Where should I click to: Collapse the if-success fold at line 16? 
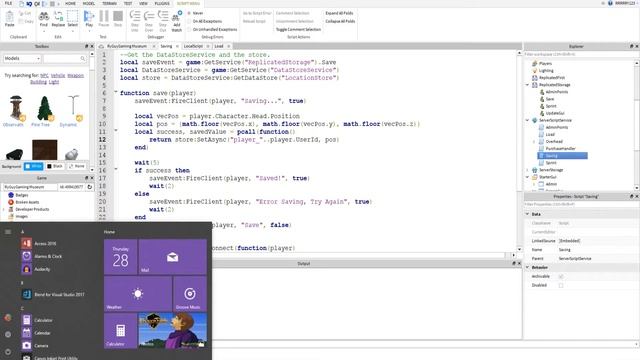click(116, 169)
